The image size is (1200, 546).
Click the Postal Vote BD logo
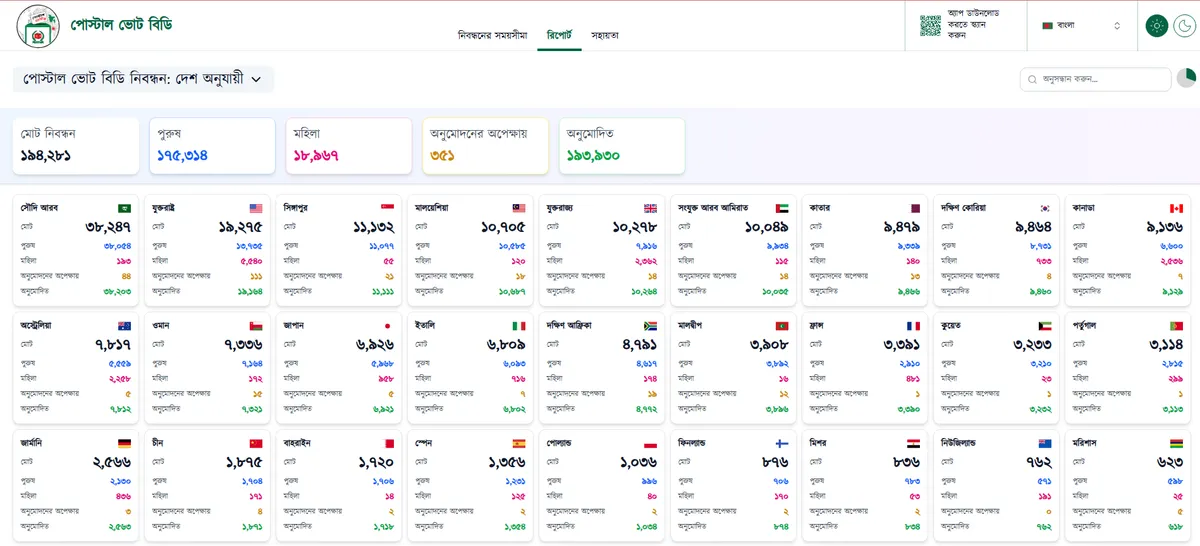(38, 25)
